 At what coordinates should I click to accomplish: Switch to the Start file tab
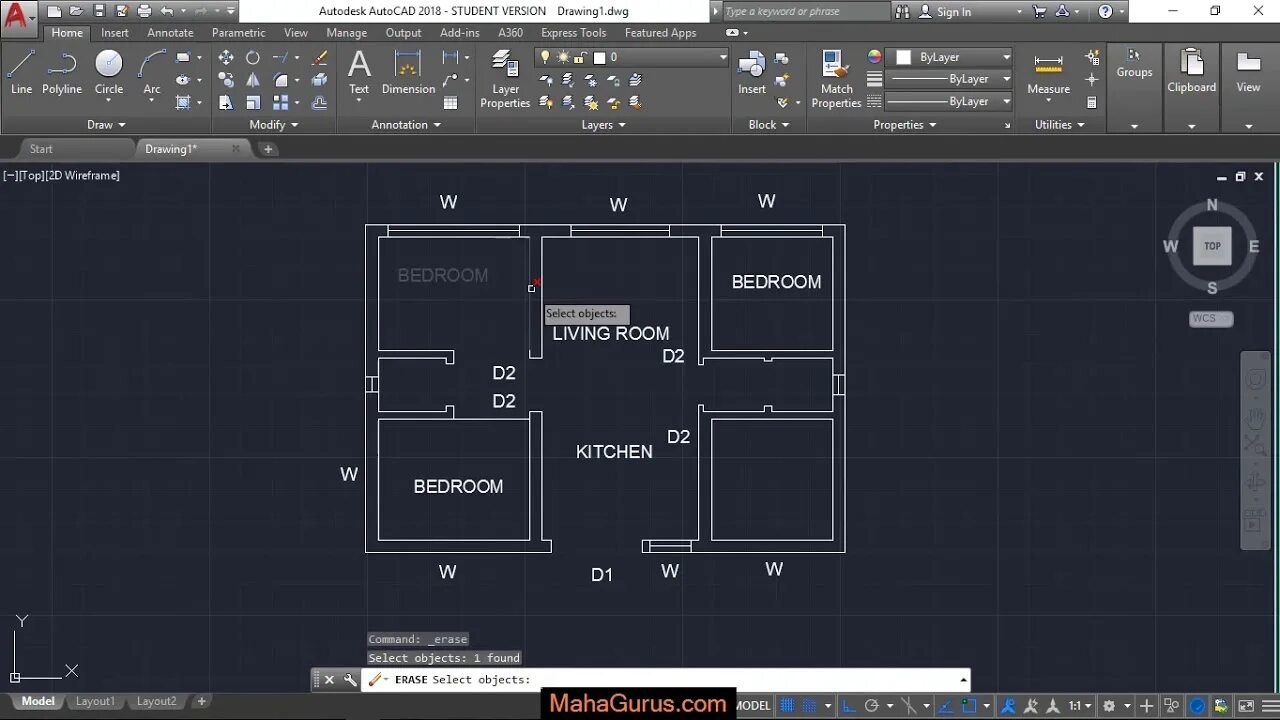click(41, 149)
